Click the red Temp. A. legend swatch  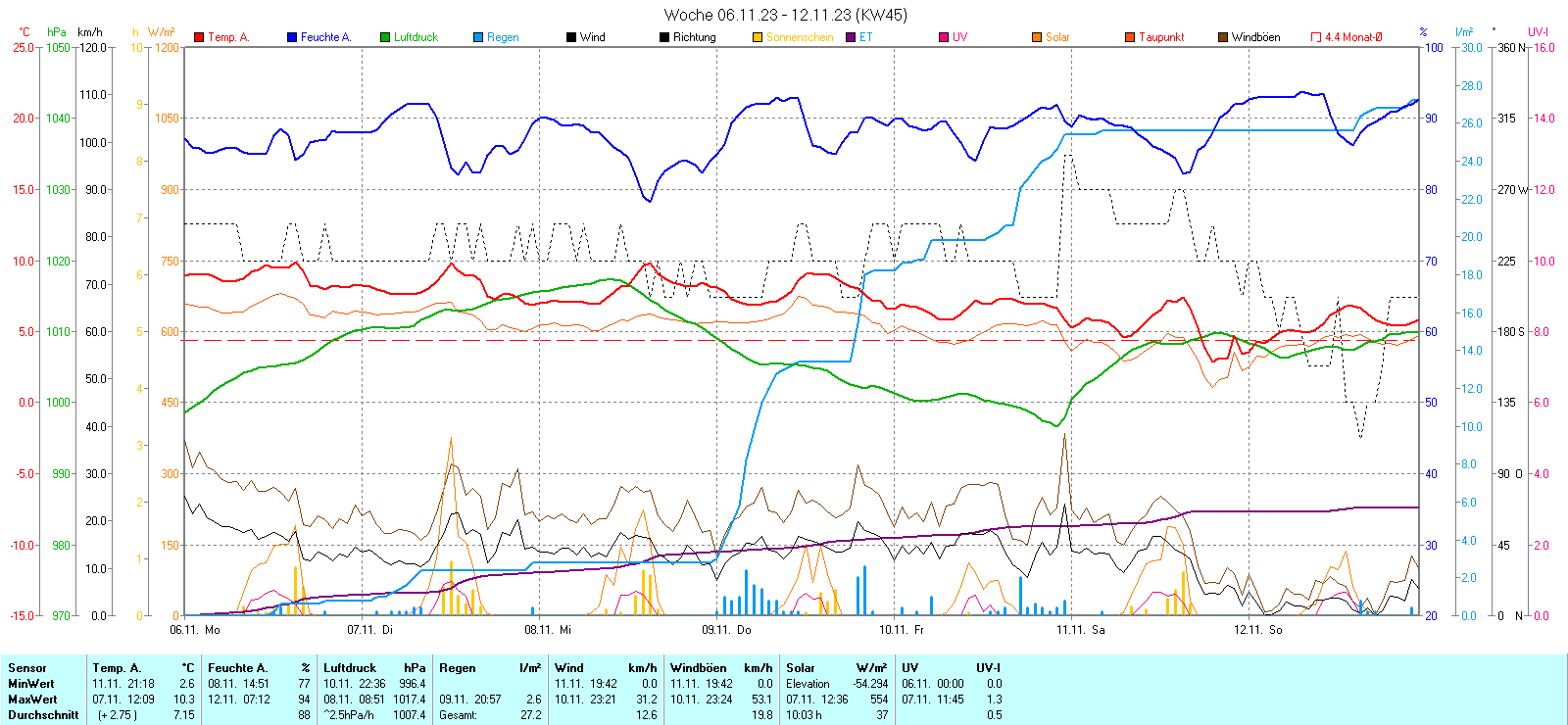[199, 37]
